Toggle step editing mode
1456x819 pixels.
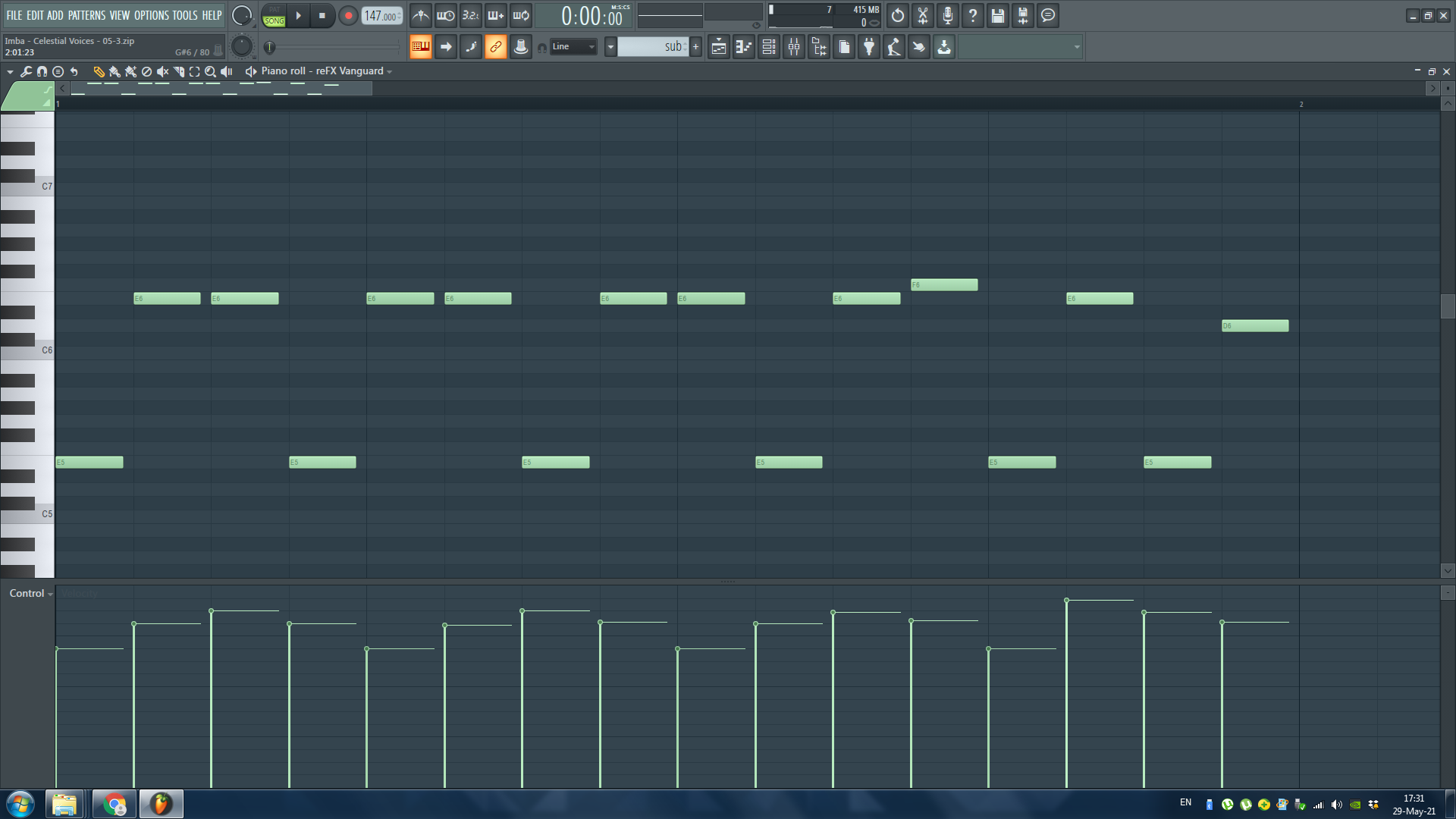(471, 47)
